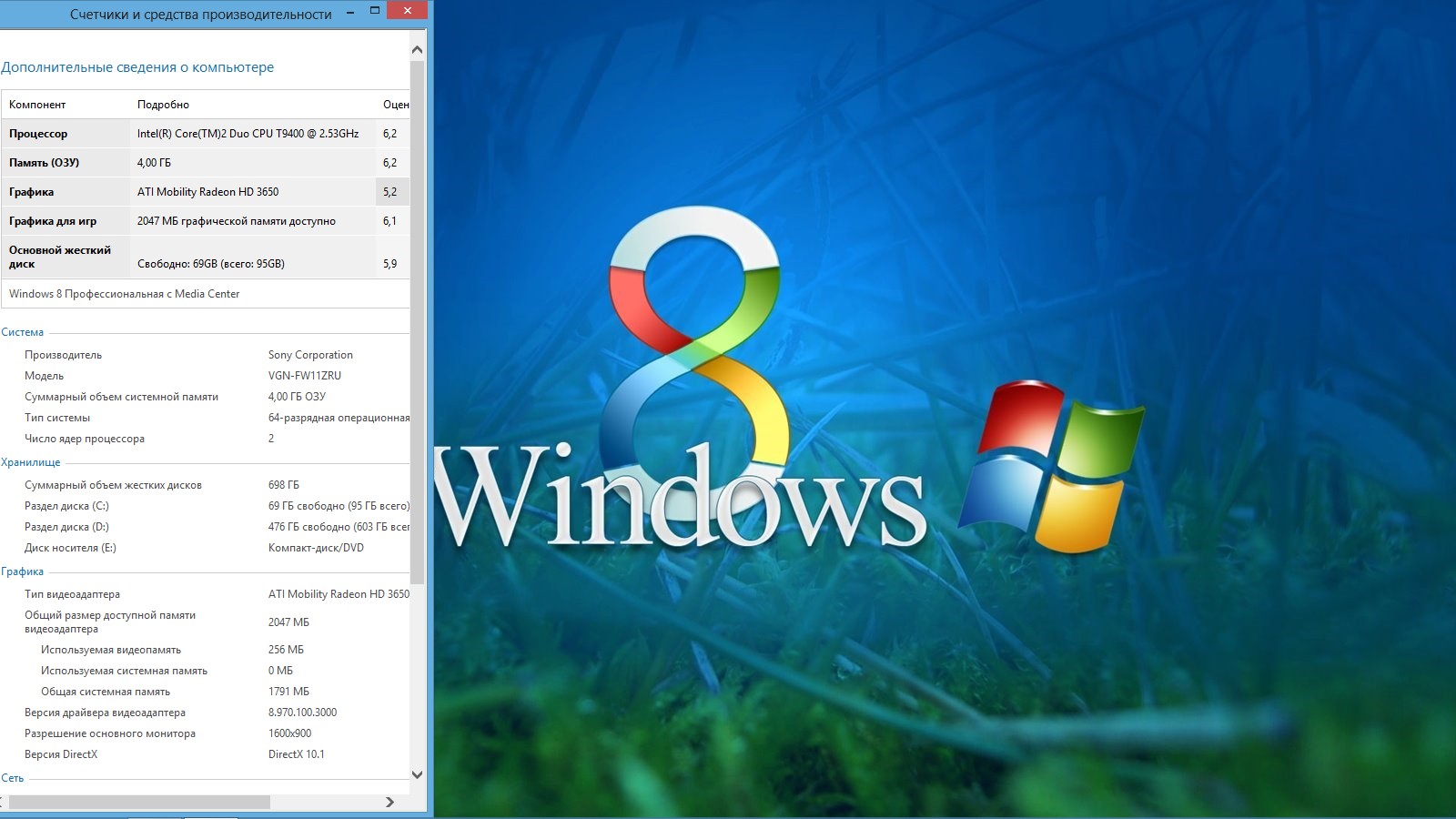Maximize the performance counters window
1456x819 pixels.
375,11
